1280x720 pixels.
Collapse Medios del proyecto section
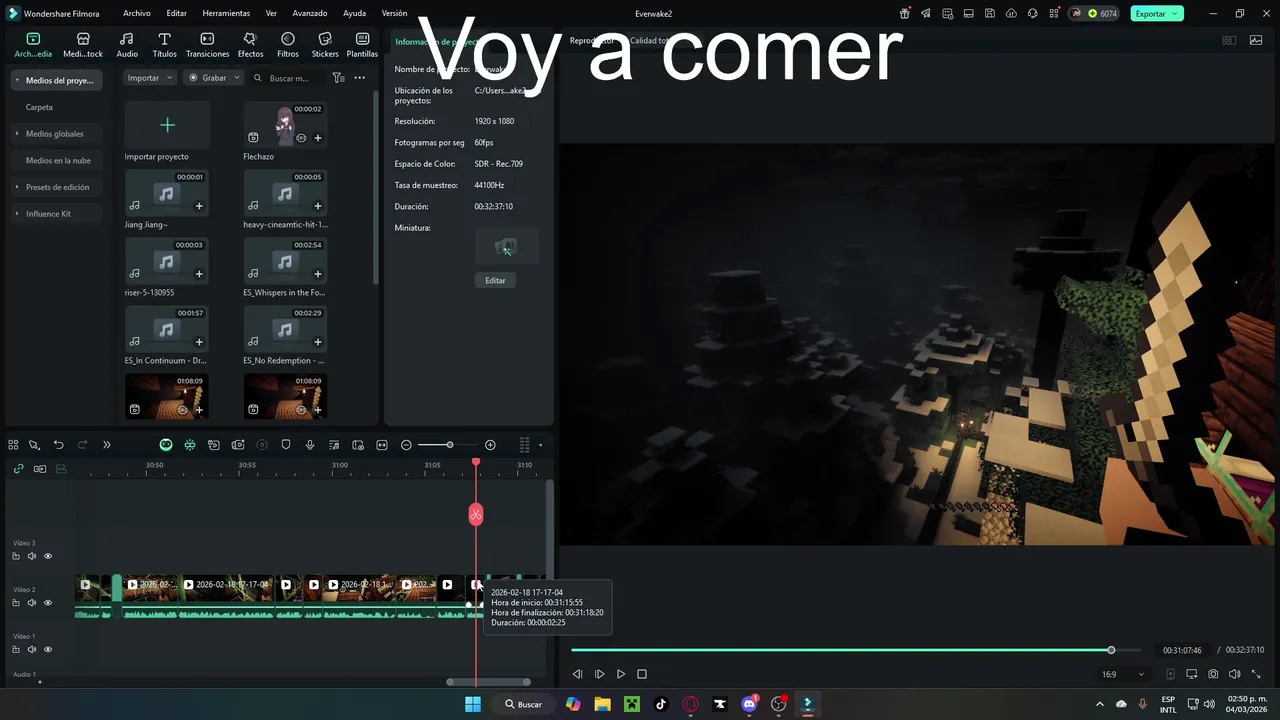[16, 80]
